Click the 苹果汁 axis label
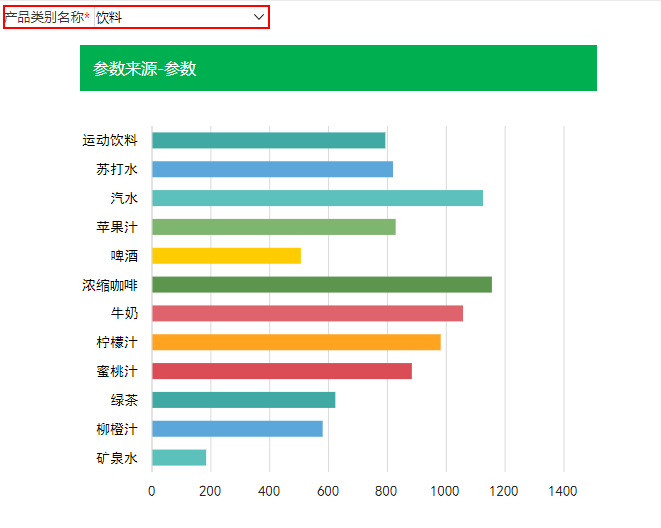The width and height of the screenshot is (661, 528). (117, 227)
